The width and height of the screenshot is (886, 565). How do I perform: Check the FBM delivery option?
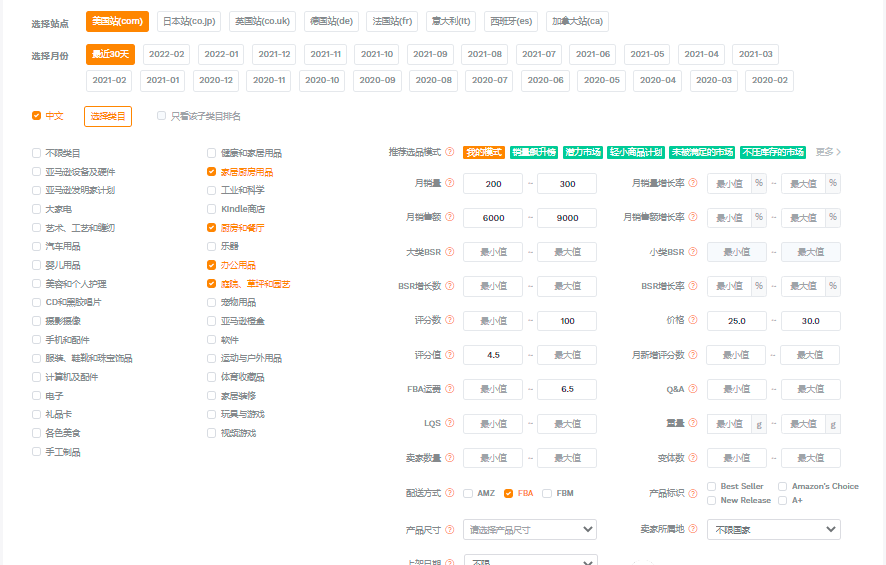click(547, 493)
